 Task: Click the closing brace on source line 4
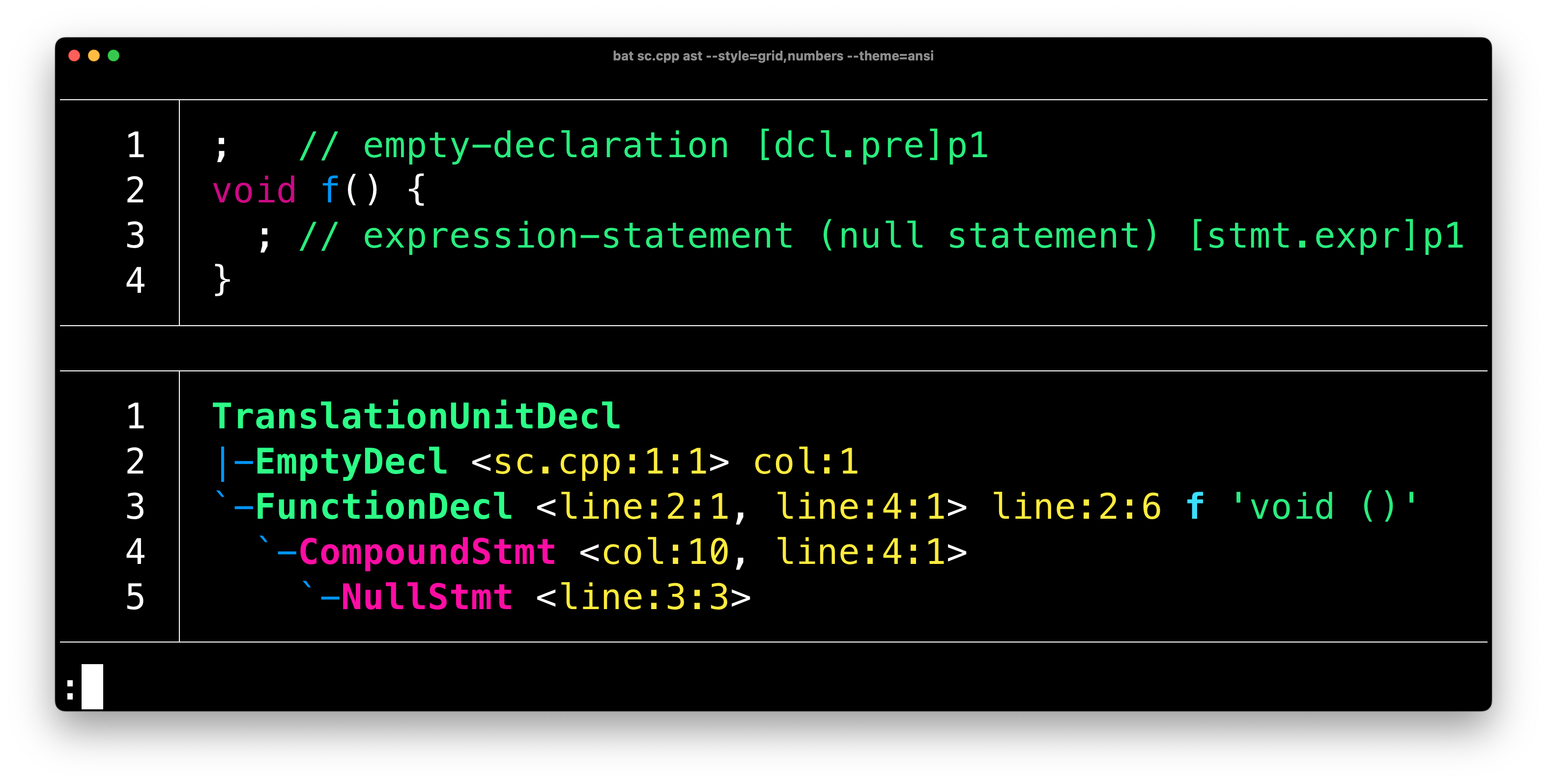tap(222, 280)
